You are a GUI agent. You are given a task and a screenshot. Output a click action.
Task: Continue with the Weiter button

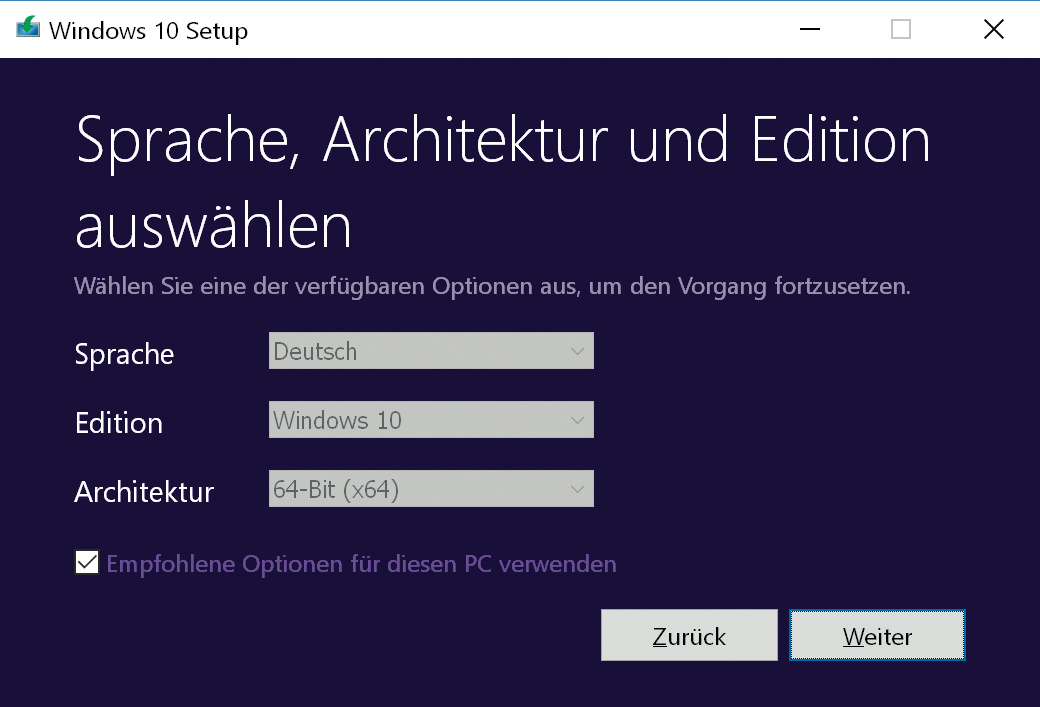[x=877, y=636]
